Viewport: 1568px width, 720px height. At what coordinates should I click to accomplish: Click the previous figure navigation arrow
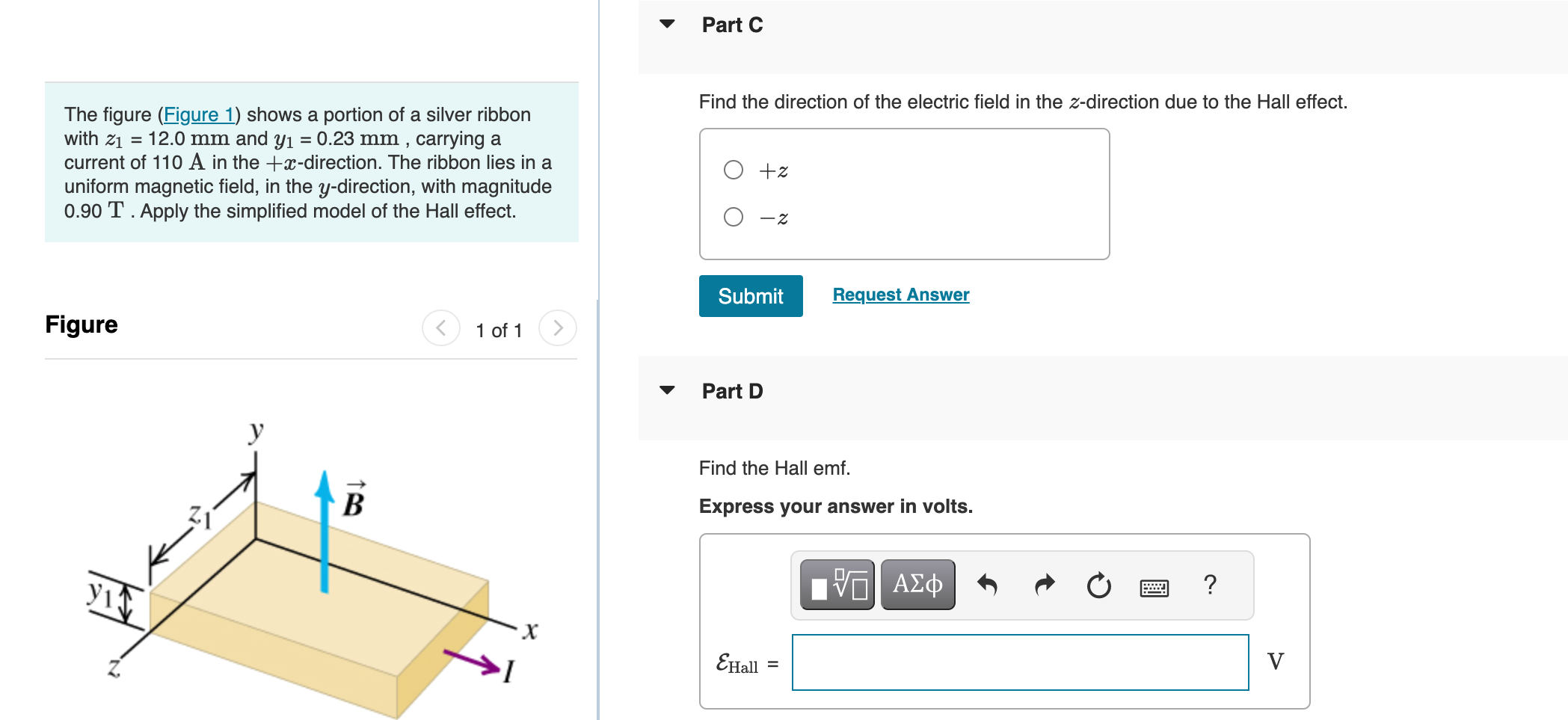coord(441,327)
